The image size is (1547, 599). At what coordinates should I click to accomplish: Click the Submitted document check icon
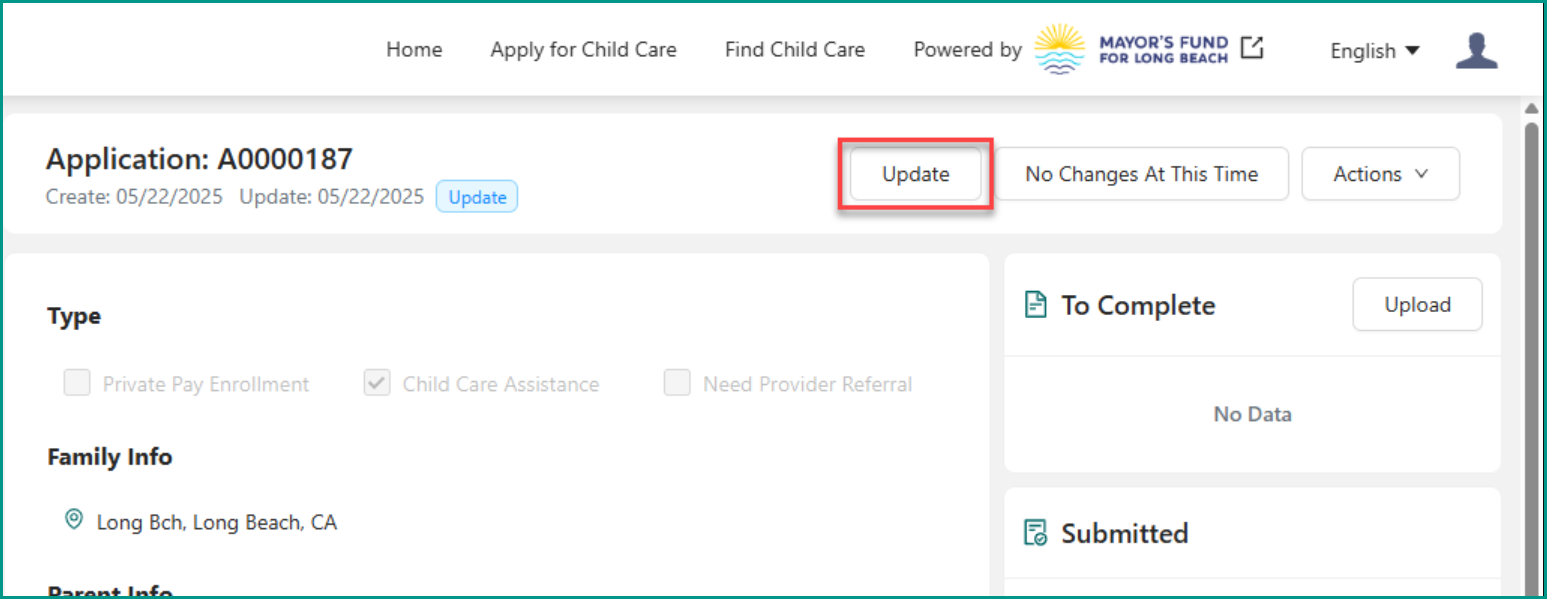tap(1036, 533)
